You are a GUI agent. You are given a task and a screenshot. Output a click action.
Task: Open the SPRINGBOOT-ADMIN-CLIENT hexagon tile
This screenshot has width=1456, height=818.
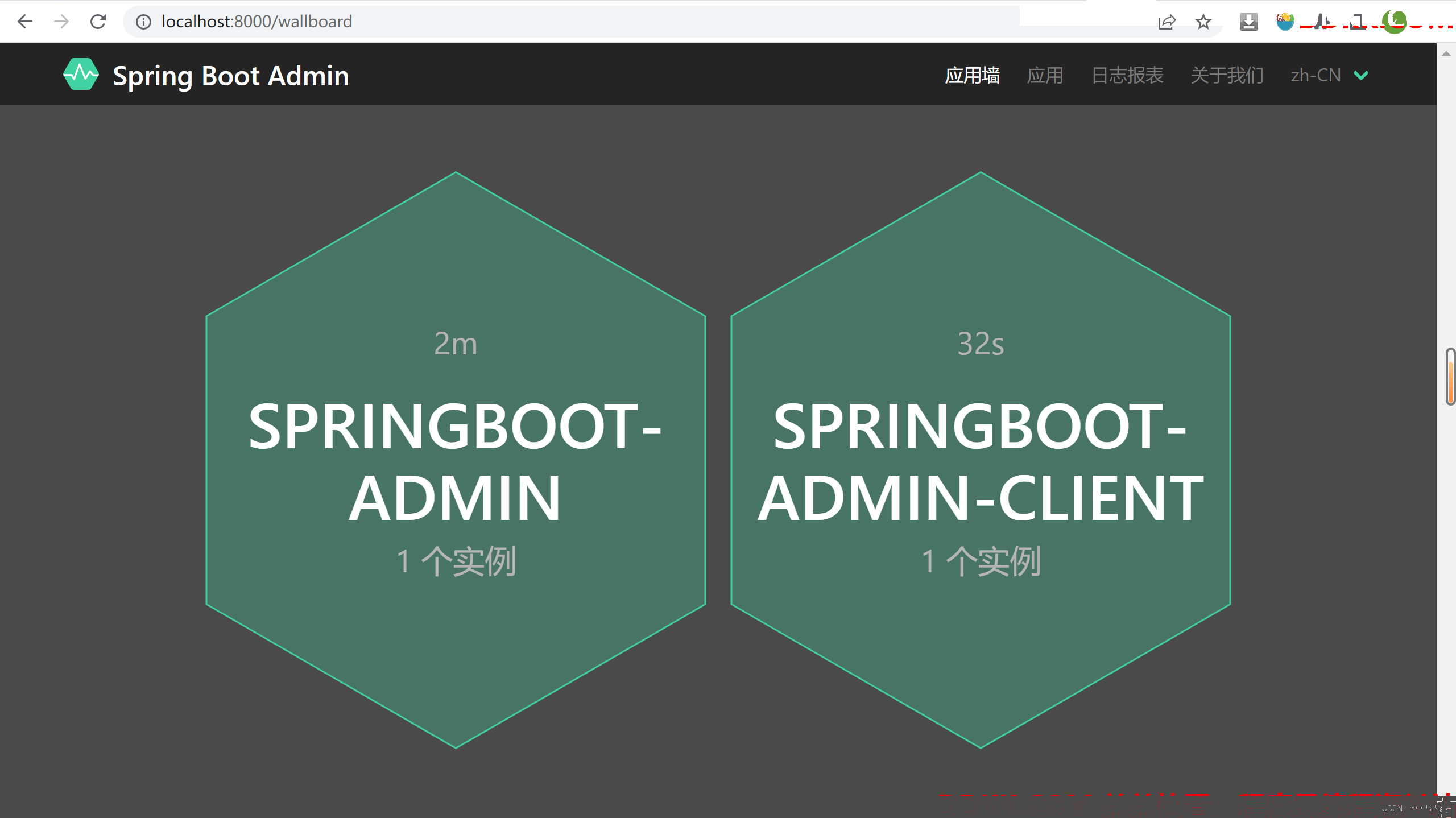click(x=981, y=460)
